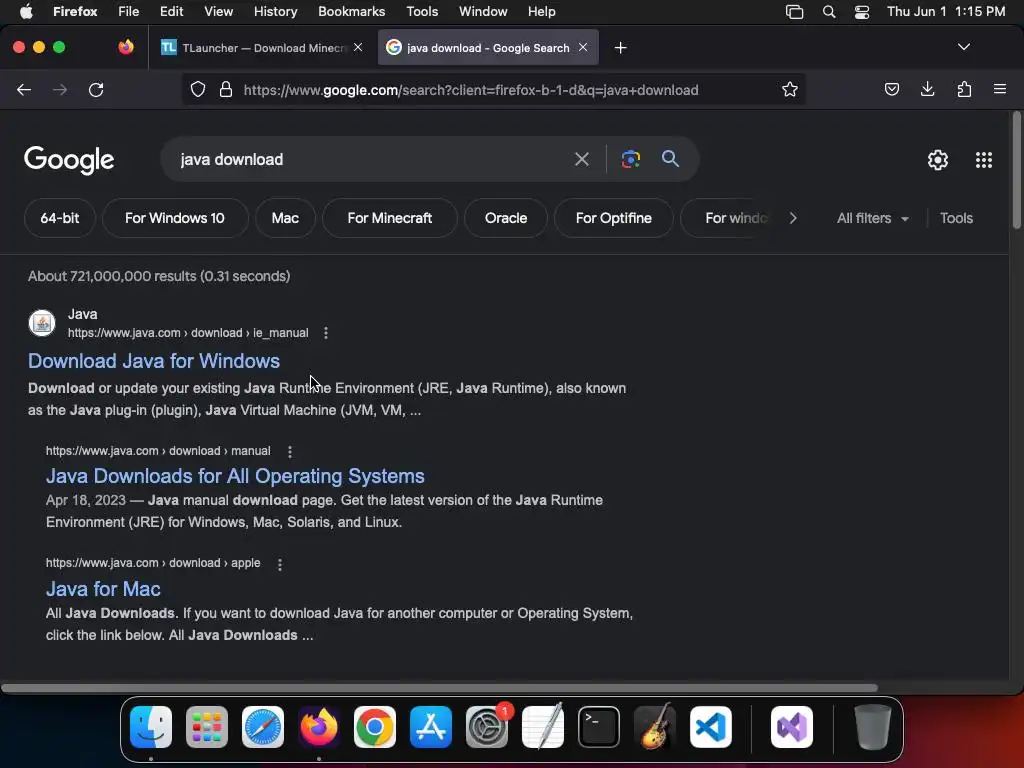This screenshot has height=768, width=1024.
Task: Show more filter chips with right chevron
Action: (x=793, y=218)
